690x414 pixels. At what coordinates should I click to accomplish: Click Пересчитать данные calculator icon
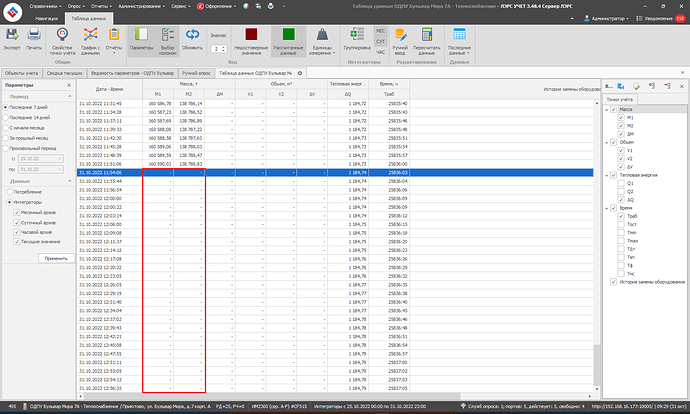point(426,35)
